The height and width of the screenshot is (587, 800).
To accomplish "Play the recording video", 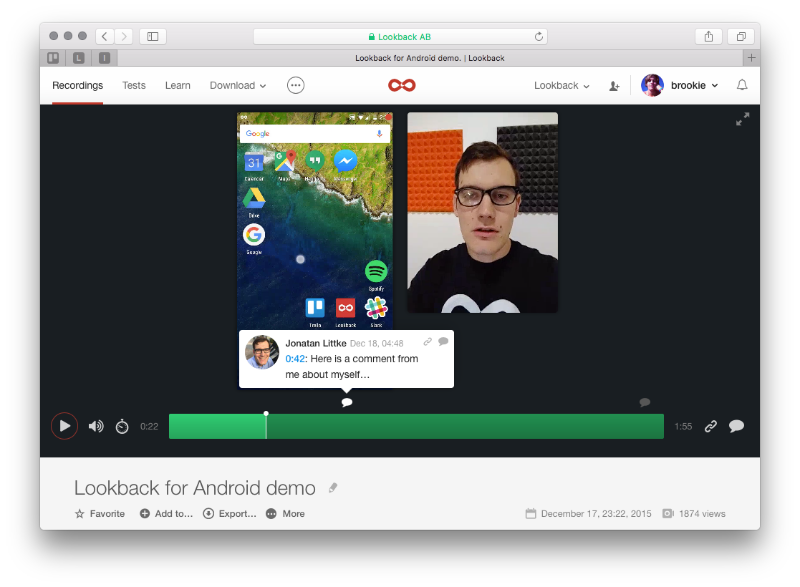I will tap(64, 426).
